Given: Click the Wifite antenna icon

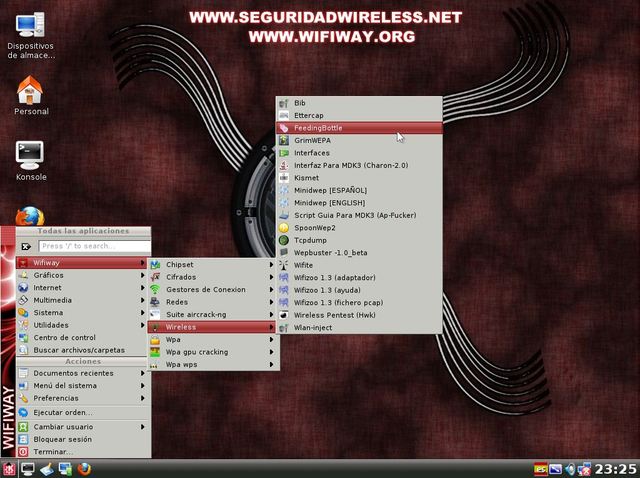Looking at the screenshot, I should click(284, 265).
